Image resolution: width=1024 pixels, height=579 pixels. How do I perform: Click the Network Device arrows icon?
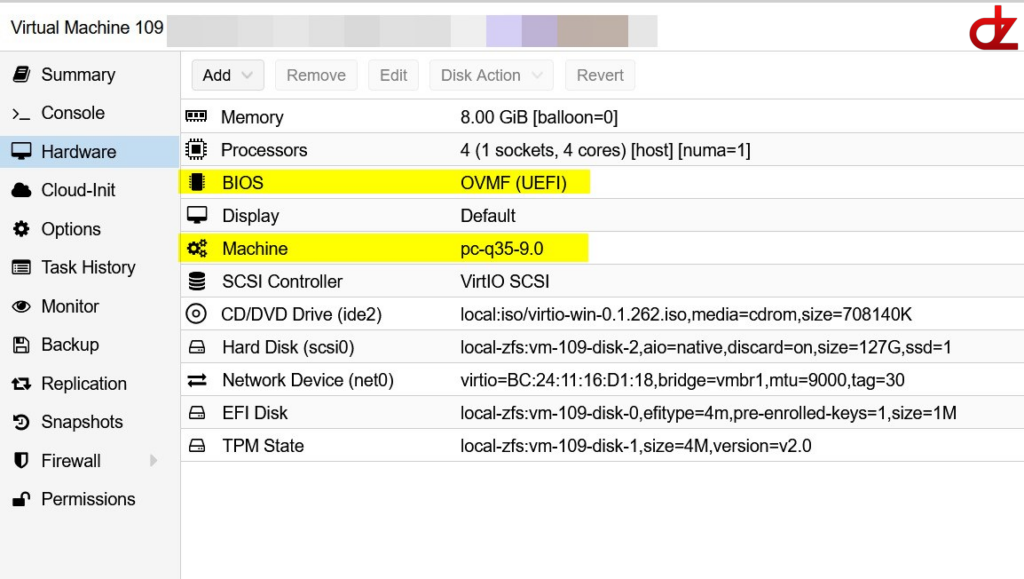tap(197, 380)
